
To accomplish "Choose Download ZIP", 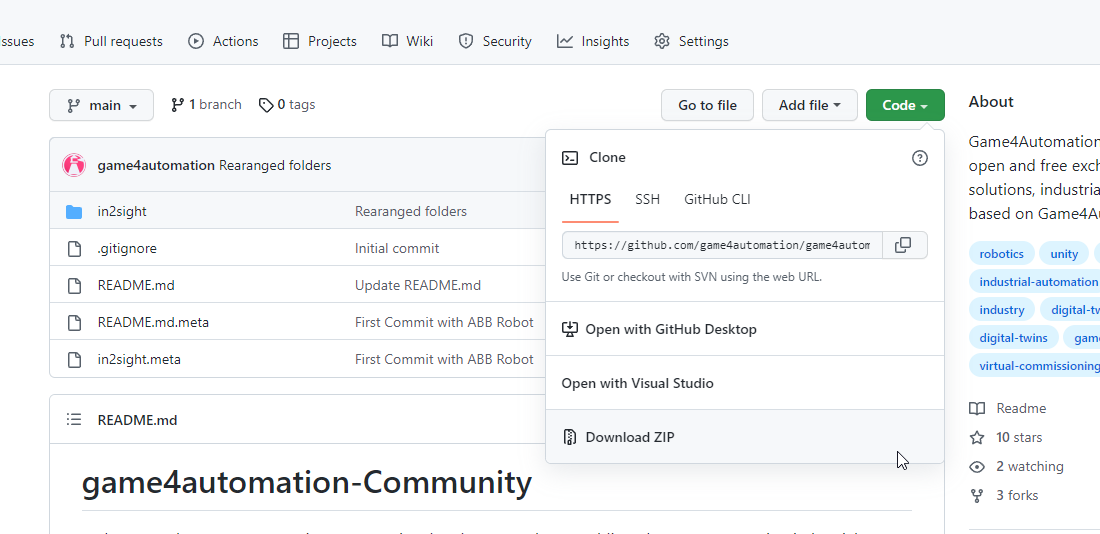I will point(745,437).
